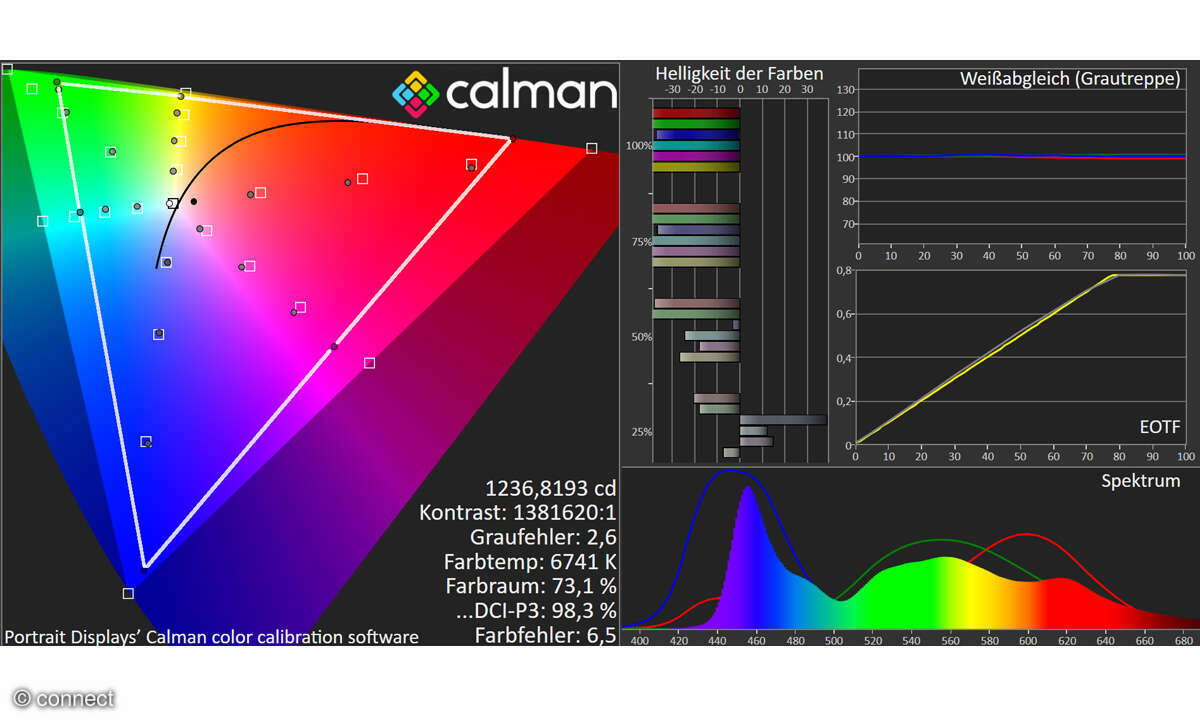Click the 'Spektrum' chart label
The height and width of the screenshot is (720, 1200).
[1141, 481]
